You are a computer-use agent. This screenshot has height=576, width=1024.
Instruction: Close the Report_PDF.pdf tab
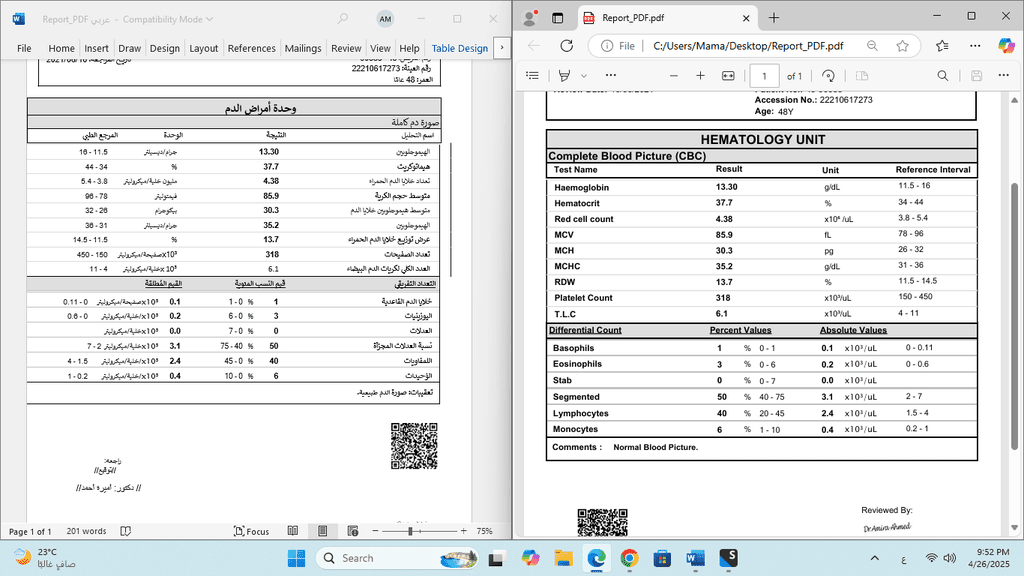[x=746, y=18]
